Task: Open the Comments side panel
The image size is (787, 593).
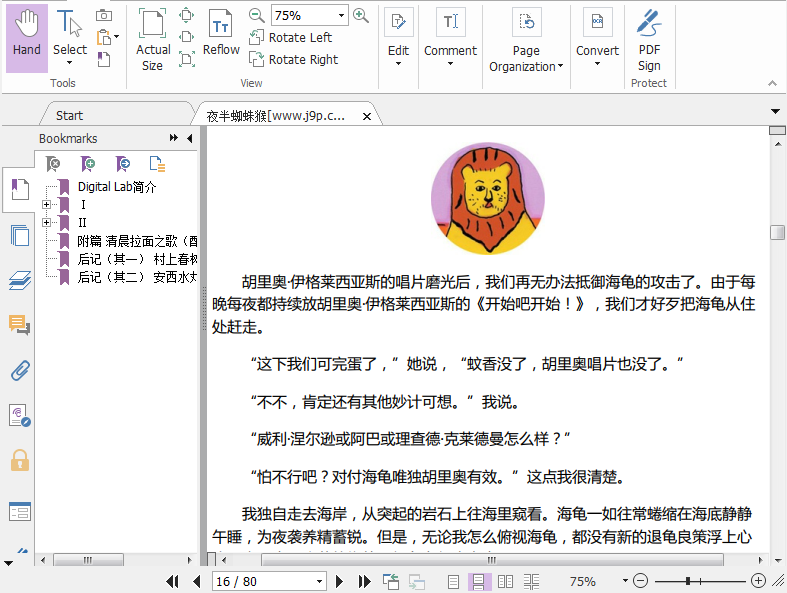Action: (x=20, y=325)
